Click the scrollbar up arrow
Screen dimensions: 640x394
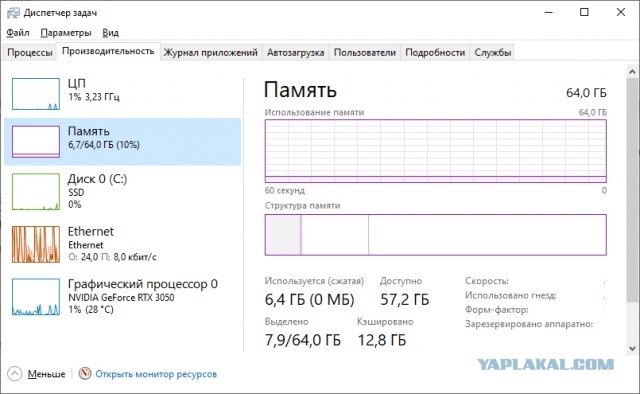click(632, 72)
